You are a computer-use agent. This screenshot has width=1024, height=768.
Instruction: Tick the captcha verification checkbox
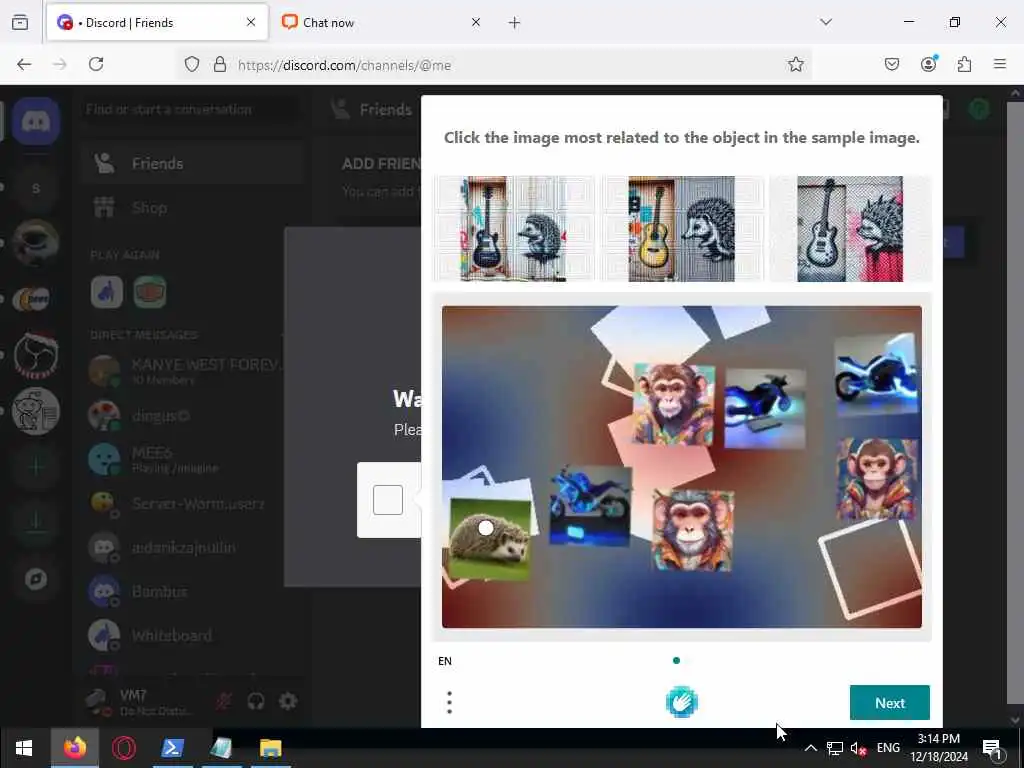[388, 500]
